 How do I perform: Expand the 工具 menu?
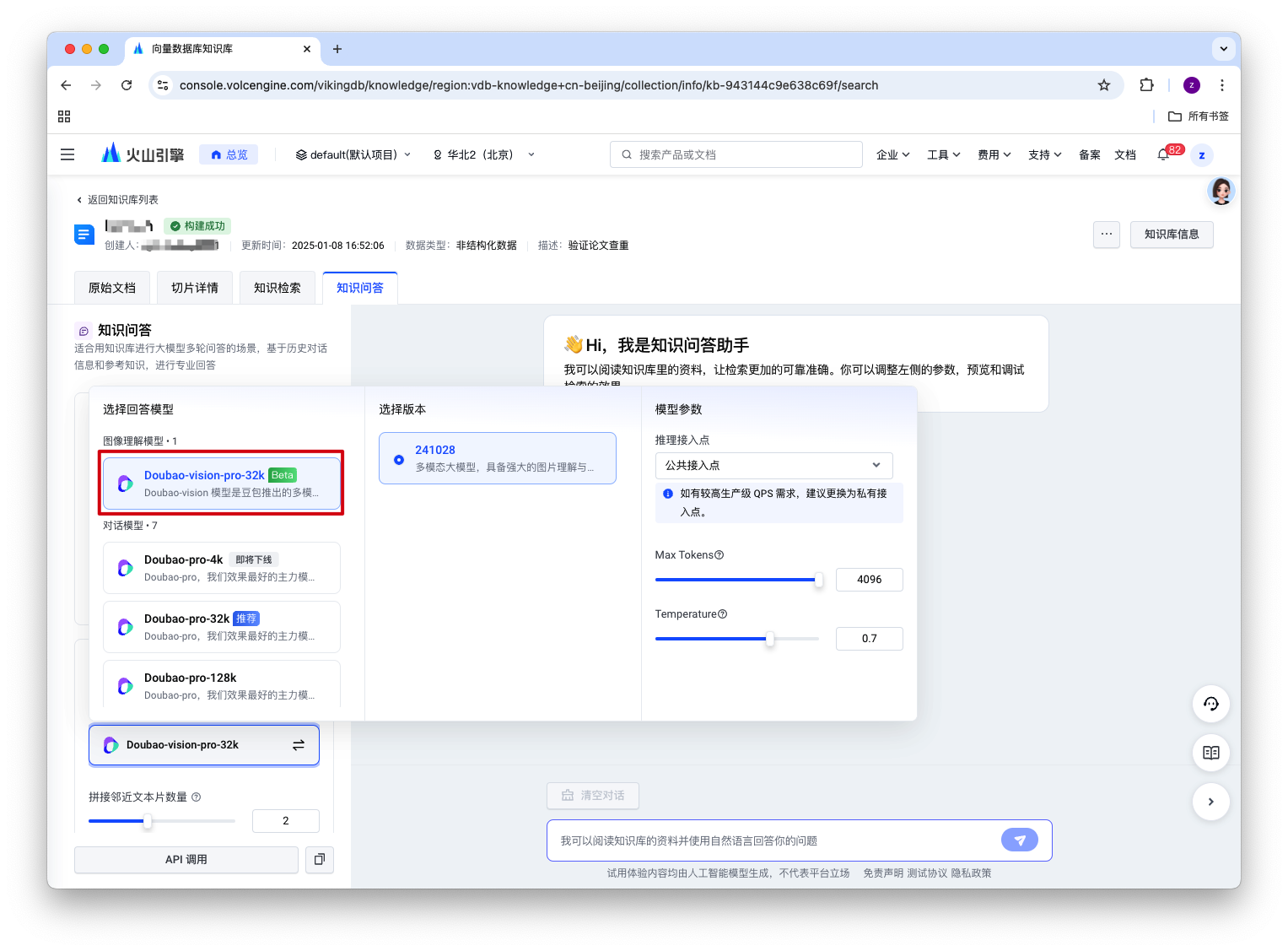pos(943,155)
